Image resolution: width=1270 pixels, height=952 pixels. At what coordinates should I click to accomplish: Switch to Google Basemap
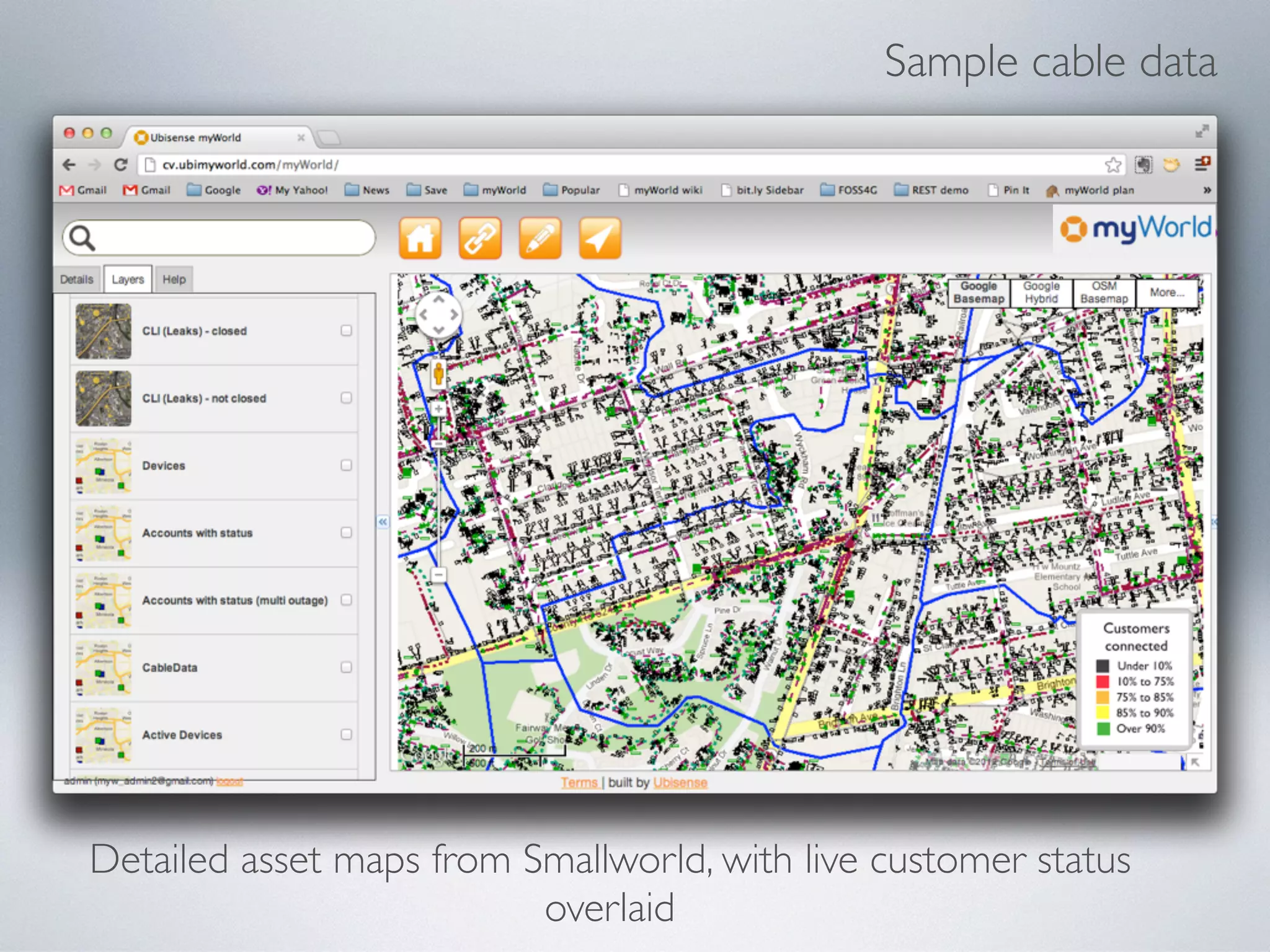click(x=979, y=293)
